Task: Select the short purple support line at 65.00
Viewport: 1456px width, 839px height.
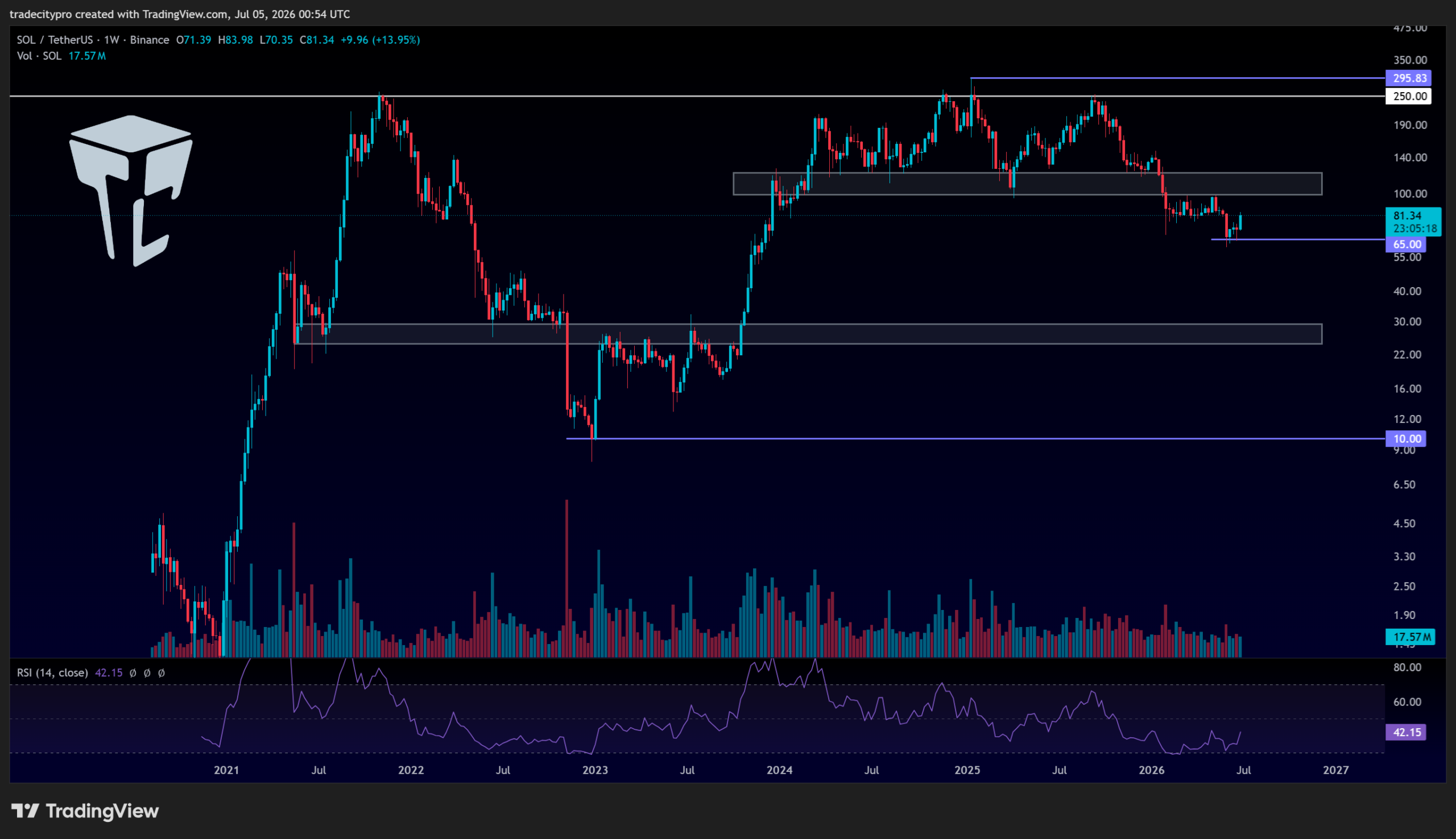Action: pos(1297,239)
